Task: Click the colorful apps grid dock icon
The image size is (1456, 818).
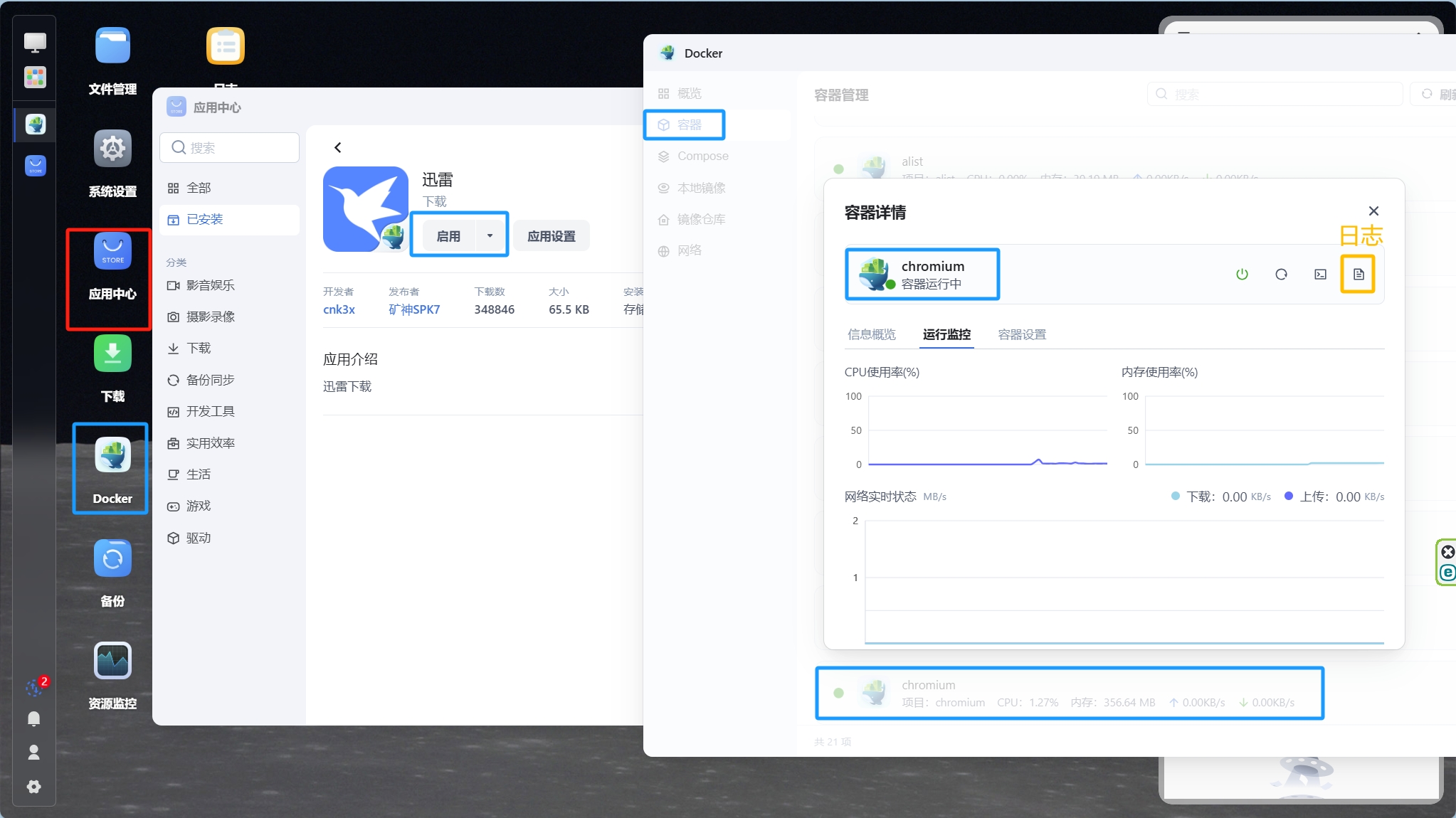Action: click(35, 77)
